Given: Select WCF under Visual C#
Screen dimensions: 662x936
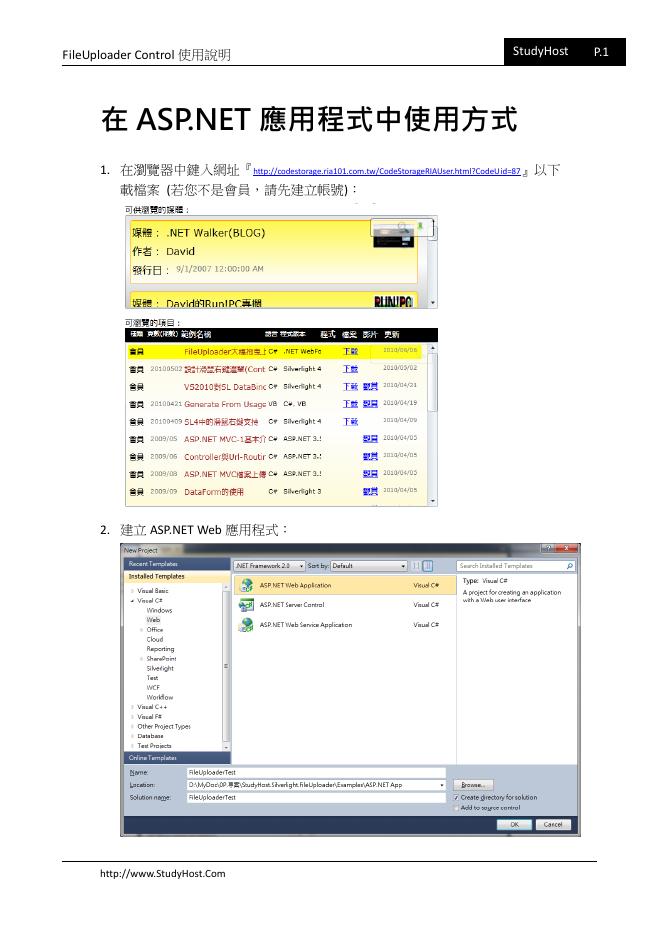Looking at the screenshot, I should [153, 688].
